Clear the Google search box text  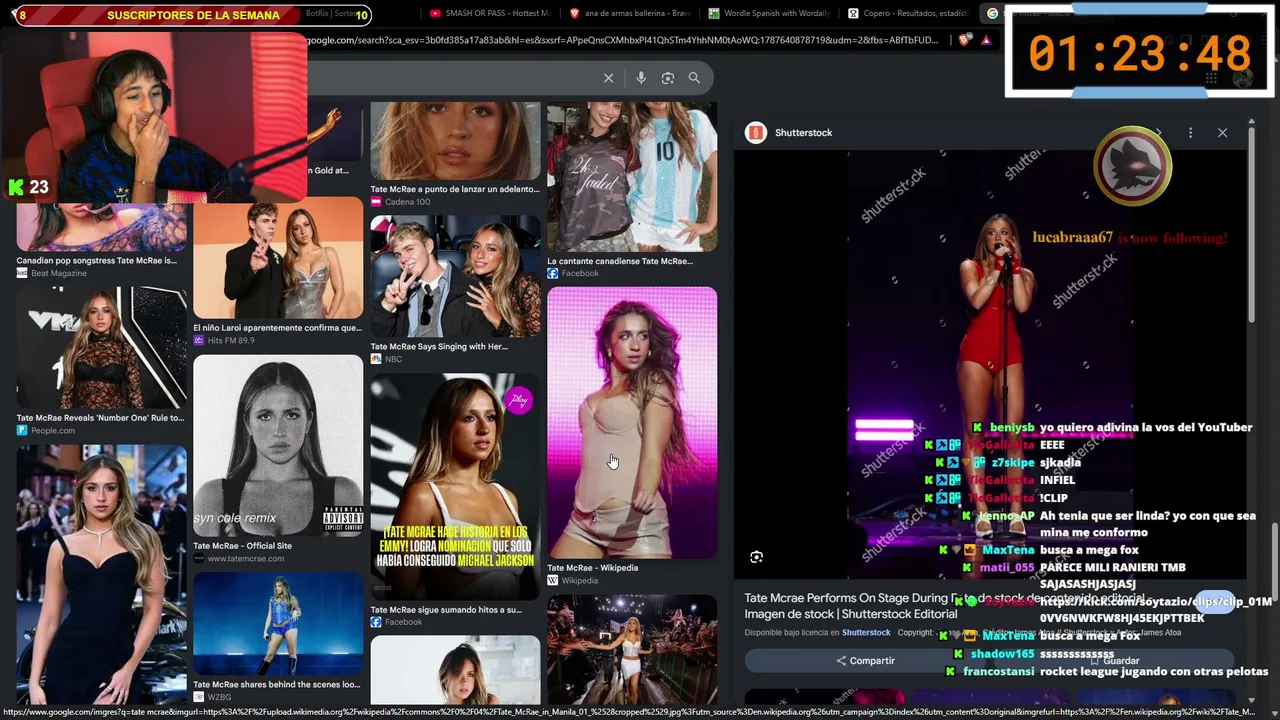[608, 78]
